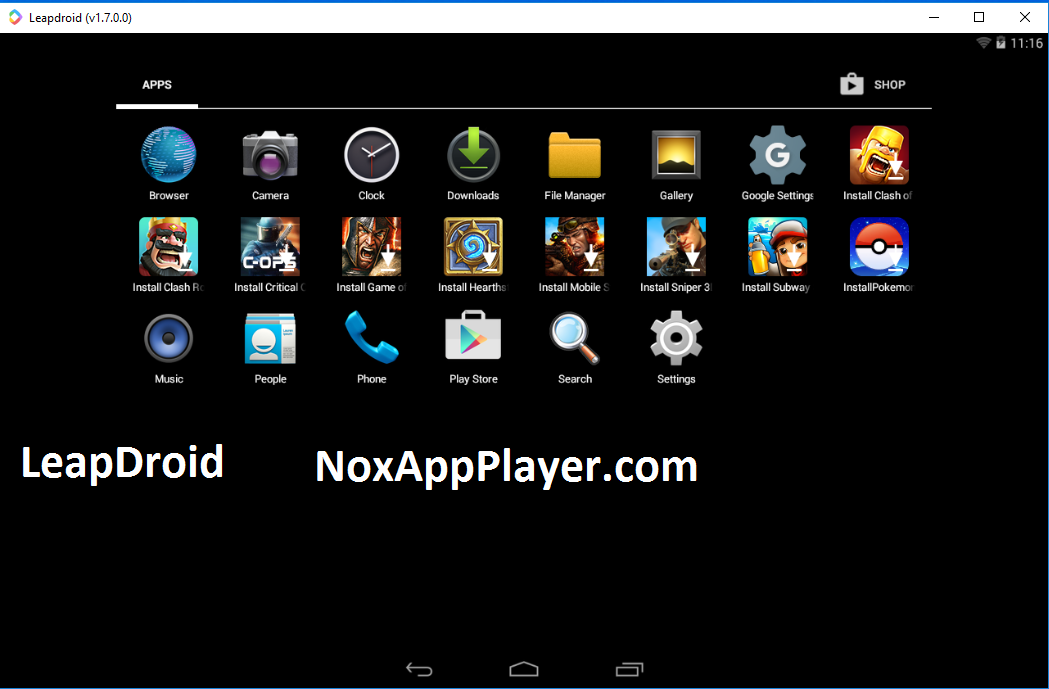Open the Settings app
The height and width of the screenshot is (689, 1049).
pos(675,338)
